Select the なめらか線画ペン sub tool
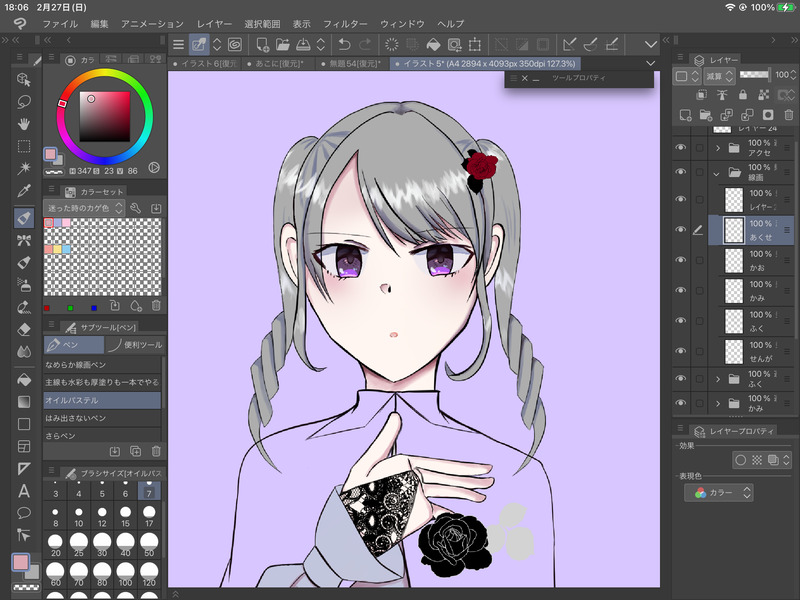 (x=102, y=364)
